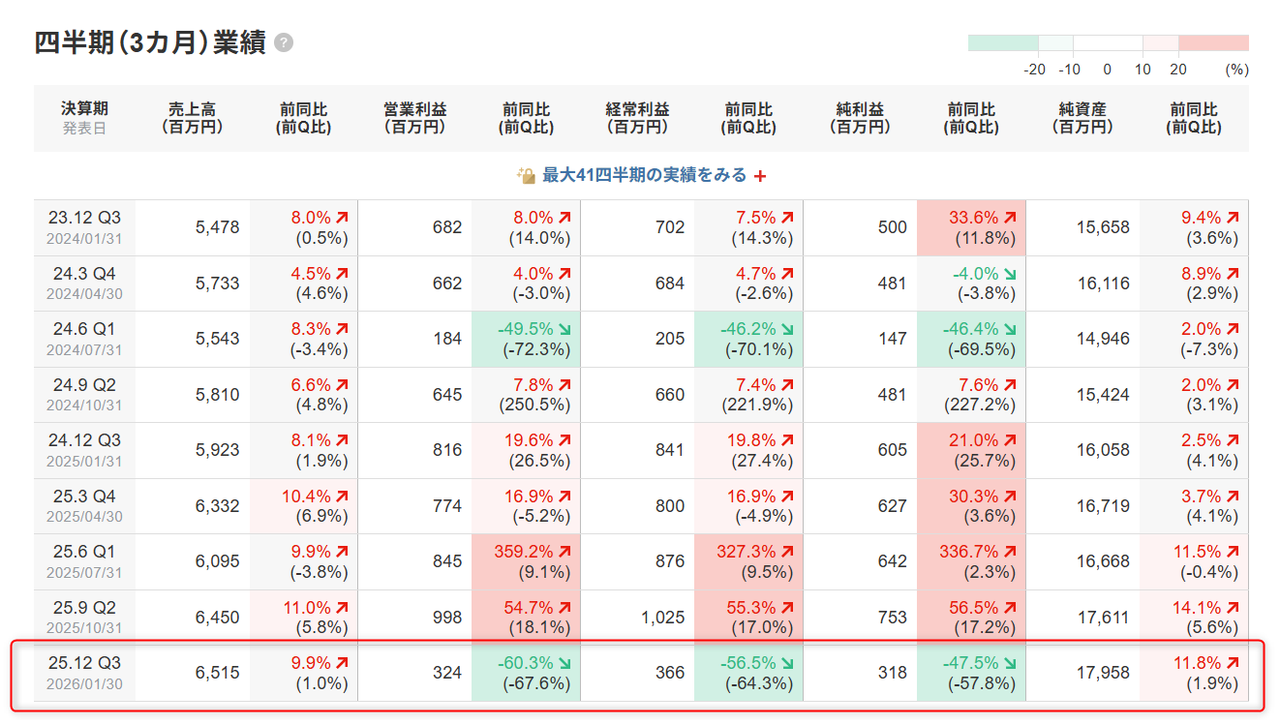The height and width of the screenshot is (720, 1280).
Task: Click the red up arrow beside 359.2%
Action: [x=565, y=552]
